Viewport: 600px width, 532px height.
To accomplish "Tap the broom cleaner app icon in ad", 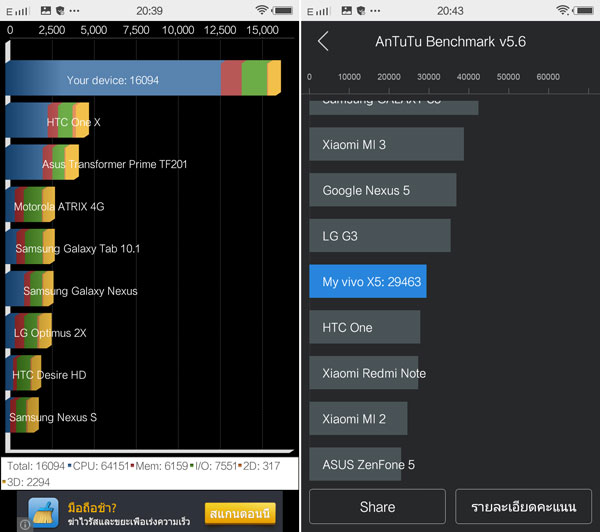I will pos(43,513).
